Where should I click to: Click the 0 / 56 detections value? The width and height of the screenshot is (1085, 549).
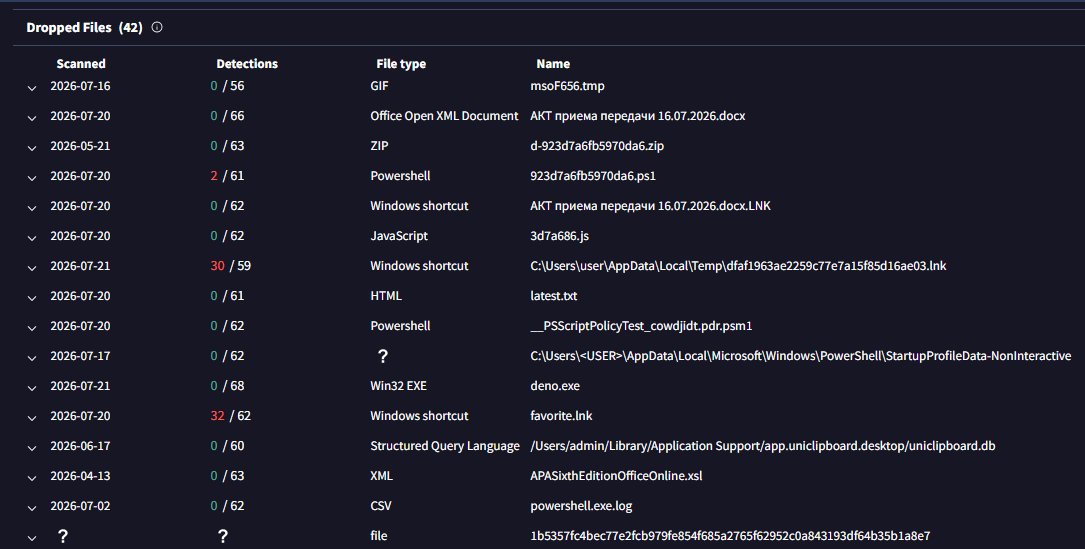coord(227,86)
